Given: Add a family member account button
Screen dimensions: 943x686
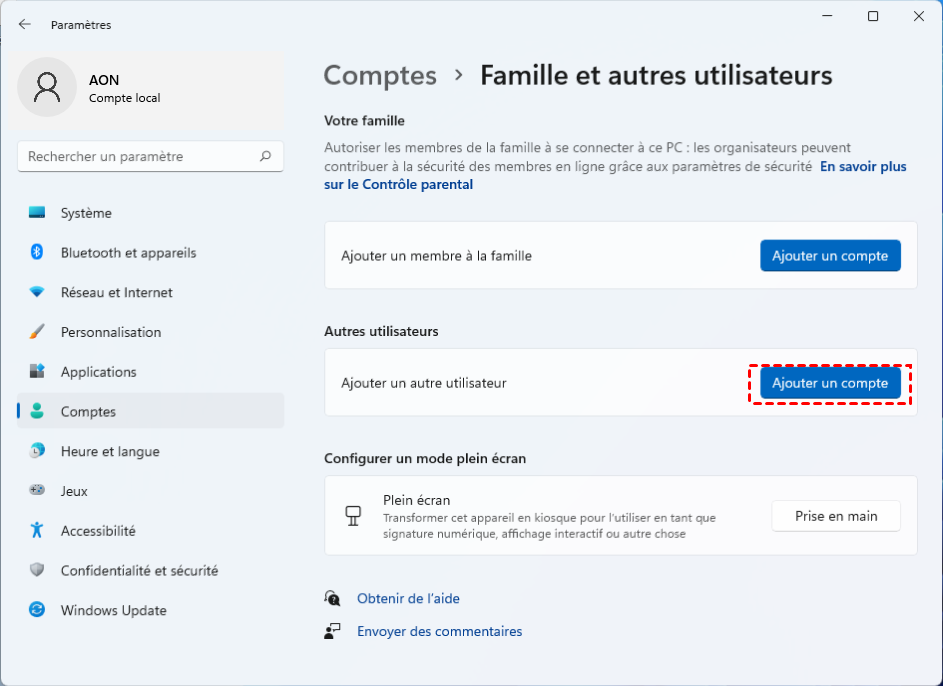Looking at the screenshot, I should (x=830, y=256).
